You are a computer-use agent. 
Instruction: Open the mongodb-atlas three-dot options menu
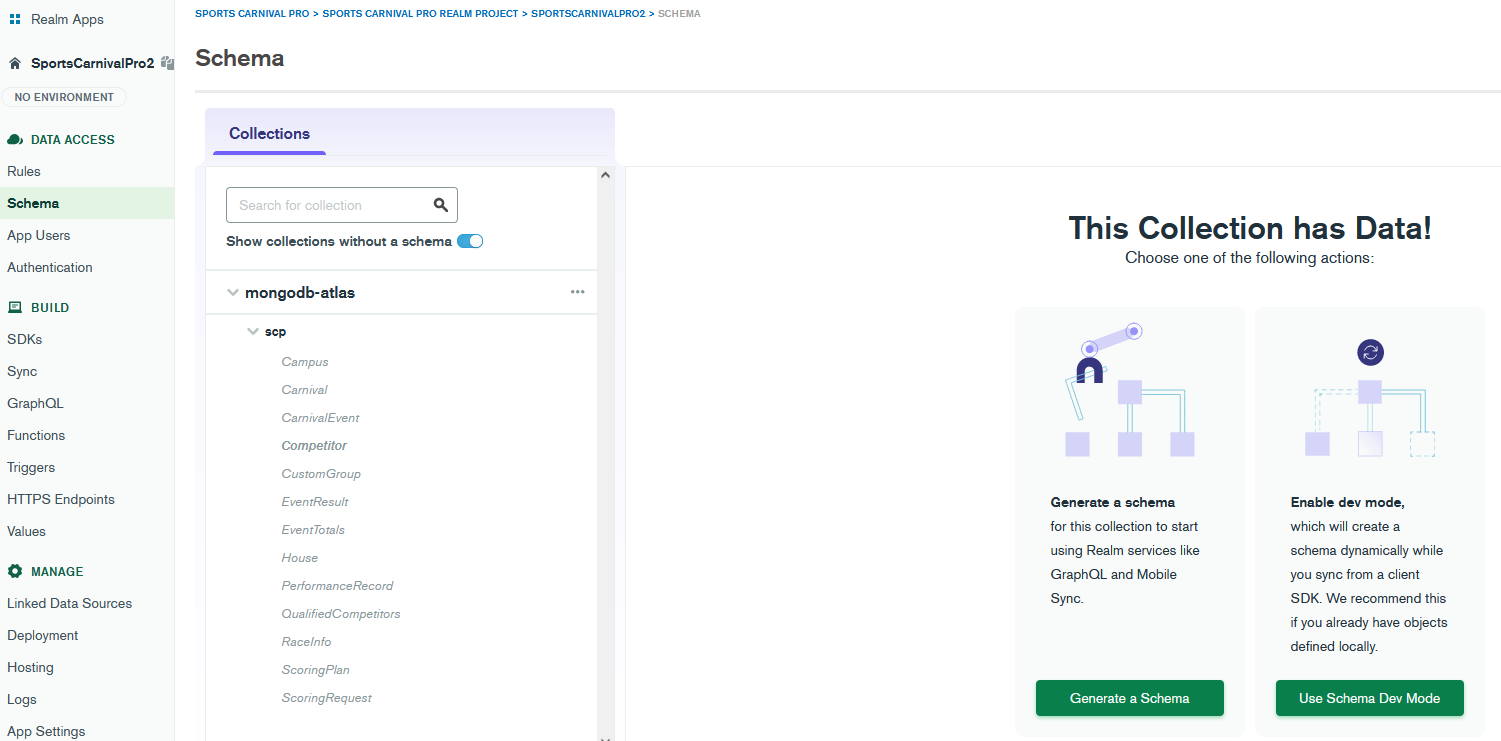click(577, 292)
